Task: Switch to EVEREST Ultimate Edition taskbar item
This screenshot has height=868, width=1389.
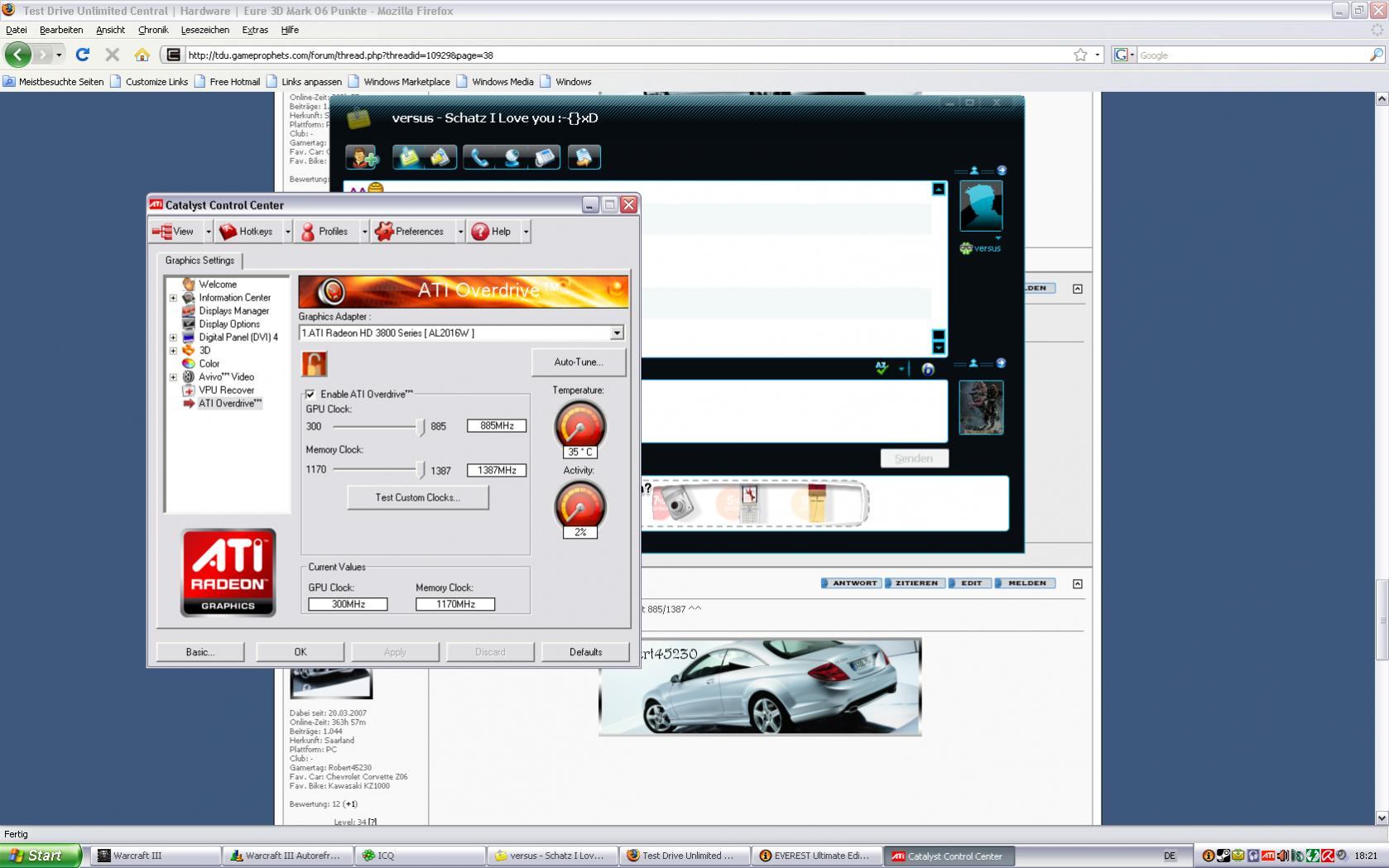Action: point(816,856)
